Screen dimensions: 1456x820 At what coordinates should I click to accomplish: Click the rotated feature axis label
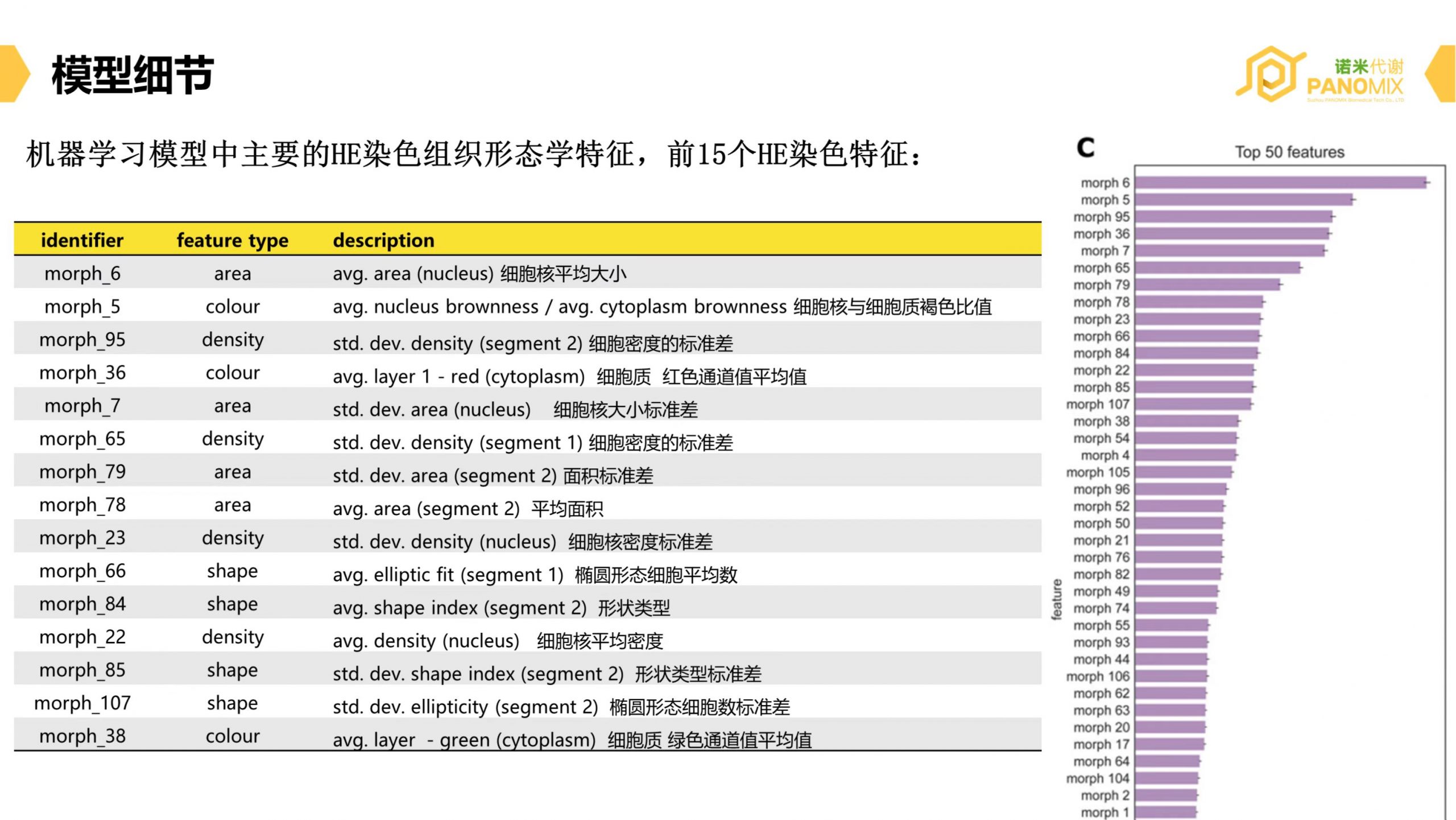point(1057,599)
